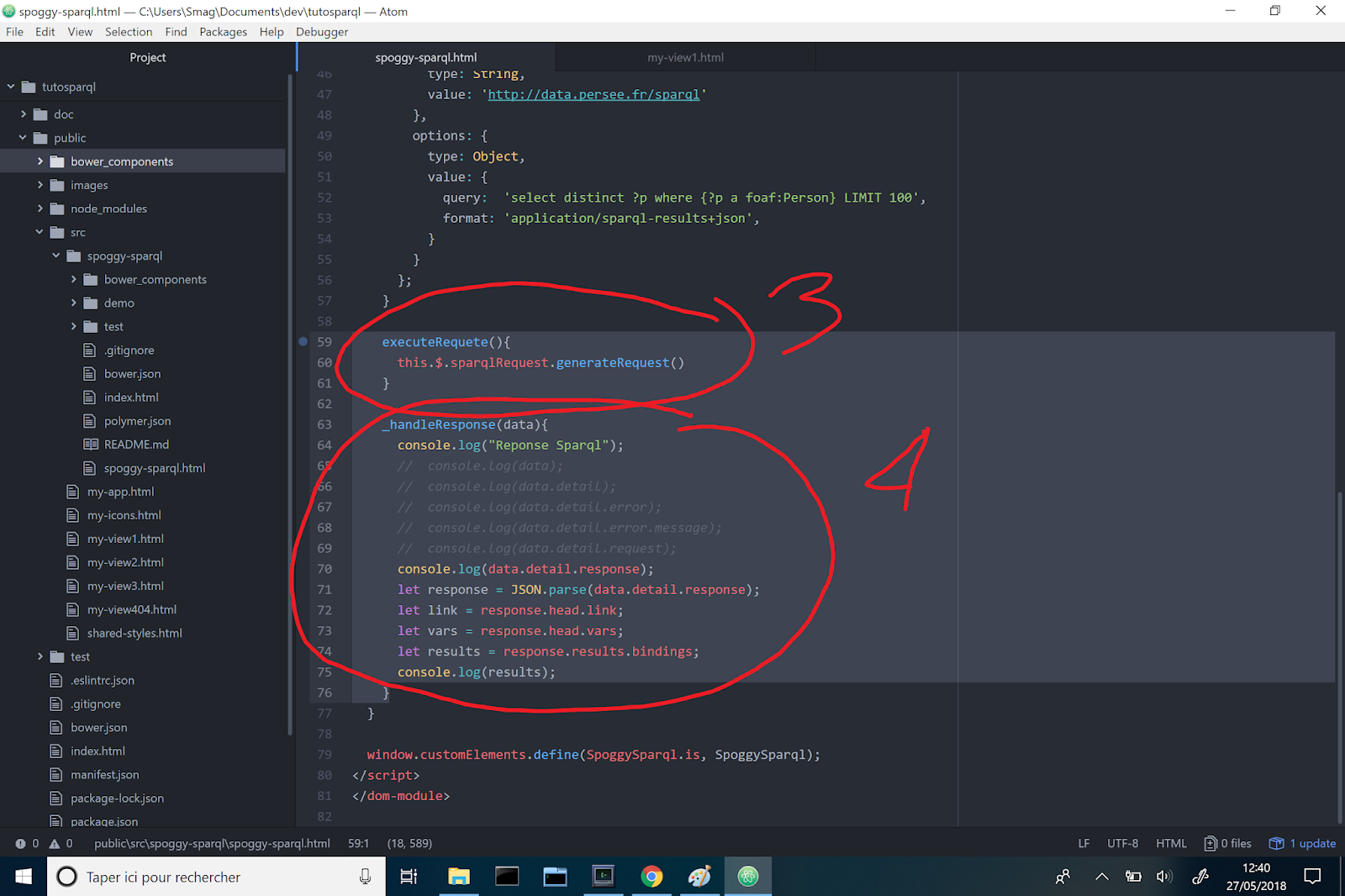Open File Explorer from the taskbar
The width and height of the screenshot is (1345, 896).
(458, 877)
